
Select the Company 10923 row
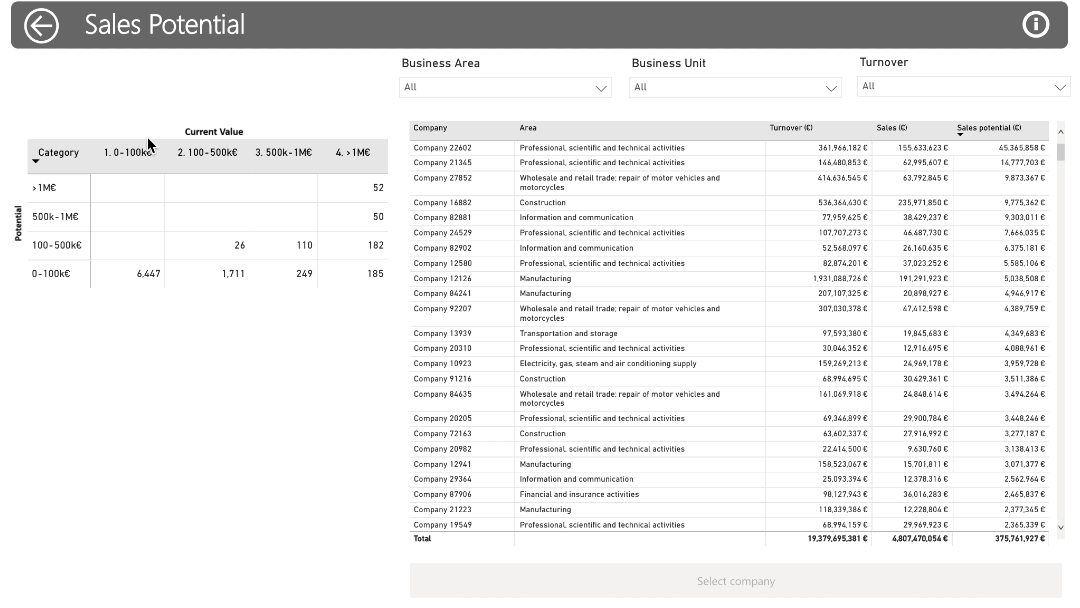click(x=729, y=364)
